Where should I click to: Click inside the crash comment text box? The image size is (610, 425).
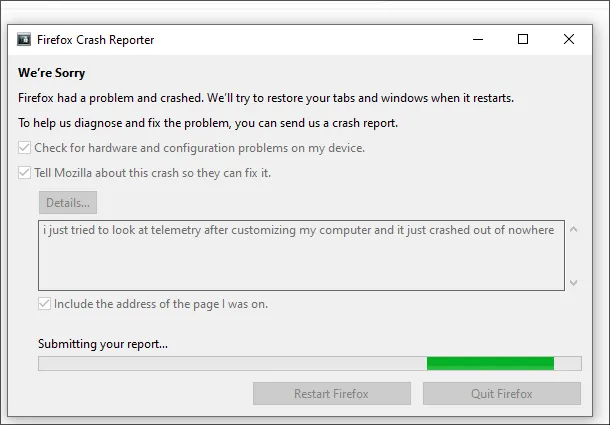click(x=301, y=255)
